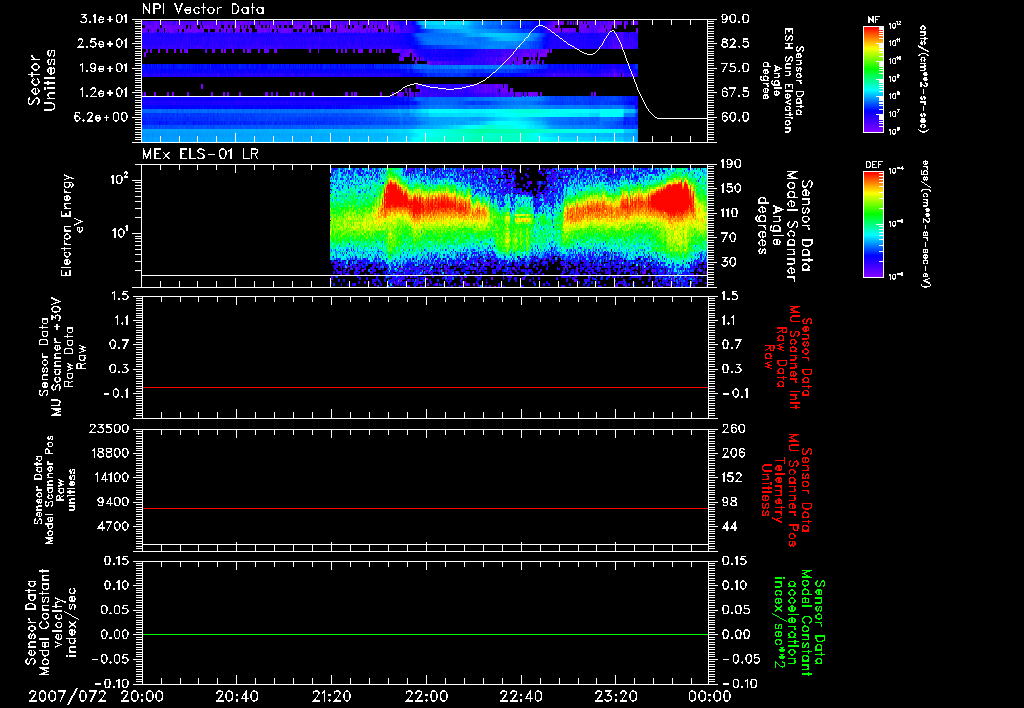Click the 110 scanner angle value
1024x708 pixels.
click(731, 213)
